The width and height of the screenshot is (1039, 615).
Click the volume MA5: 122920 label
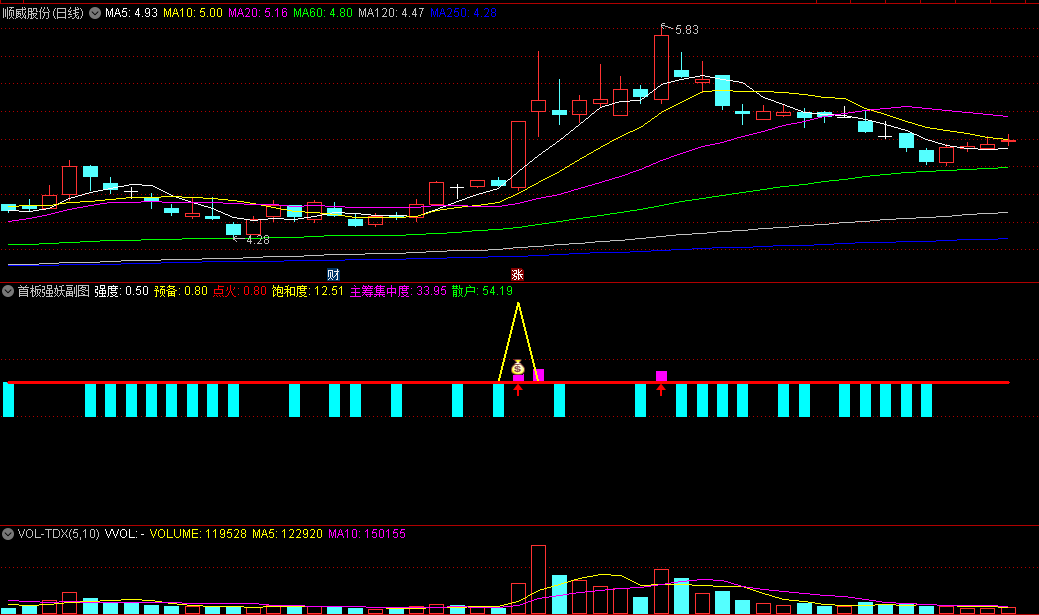tap(287, 533)
